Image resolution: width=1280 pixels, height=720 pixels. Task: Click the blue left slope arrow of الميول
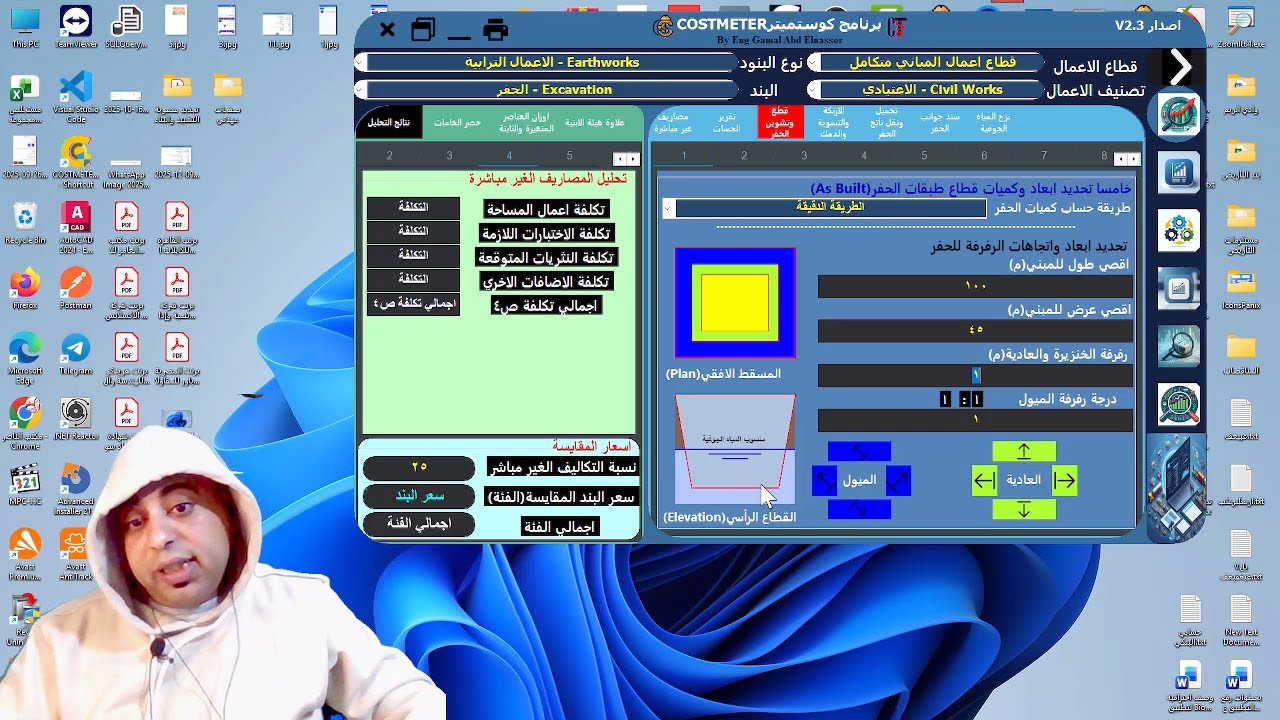(824, 481)
